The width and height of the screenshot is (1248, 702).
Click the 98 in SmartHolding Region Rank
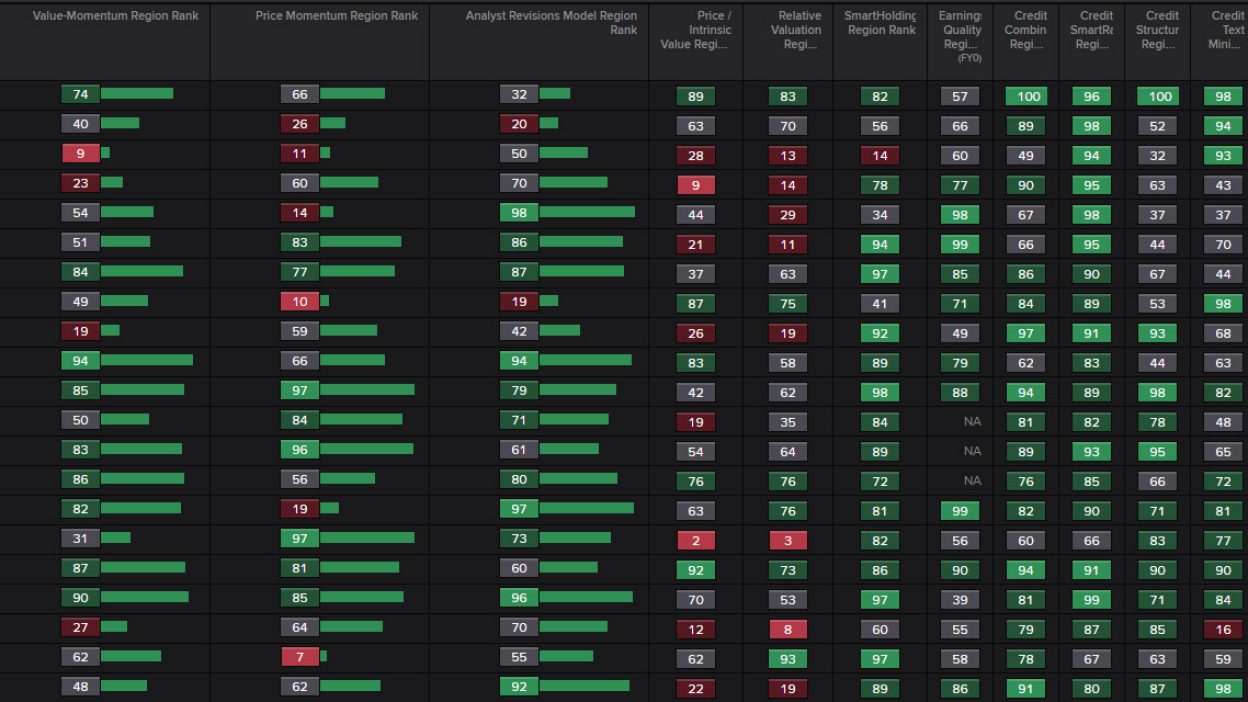click(879, 393)
